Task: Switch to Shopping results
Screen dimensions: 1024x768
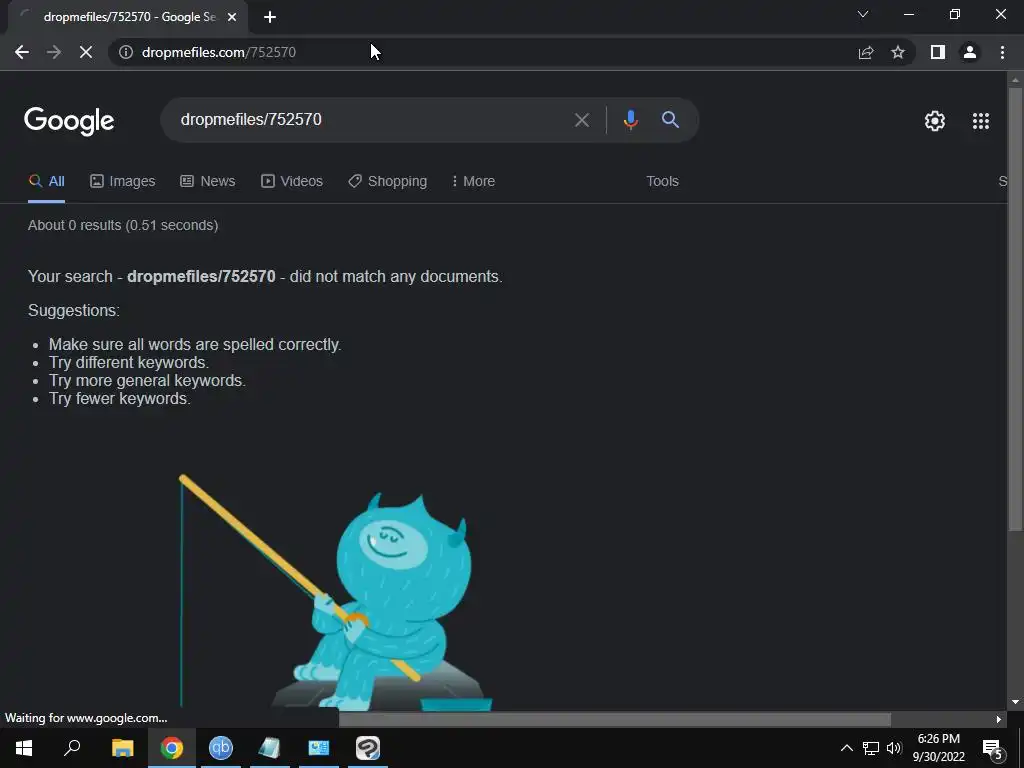Action: coord(387,182)
